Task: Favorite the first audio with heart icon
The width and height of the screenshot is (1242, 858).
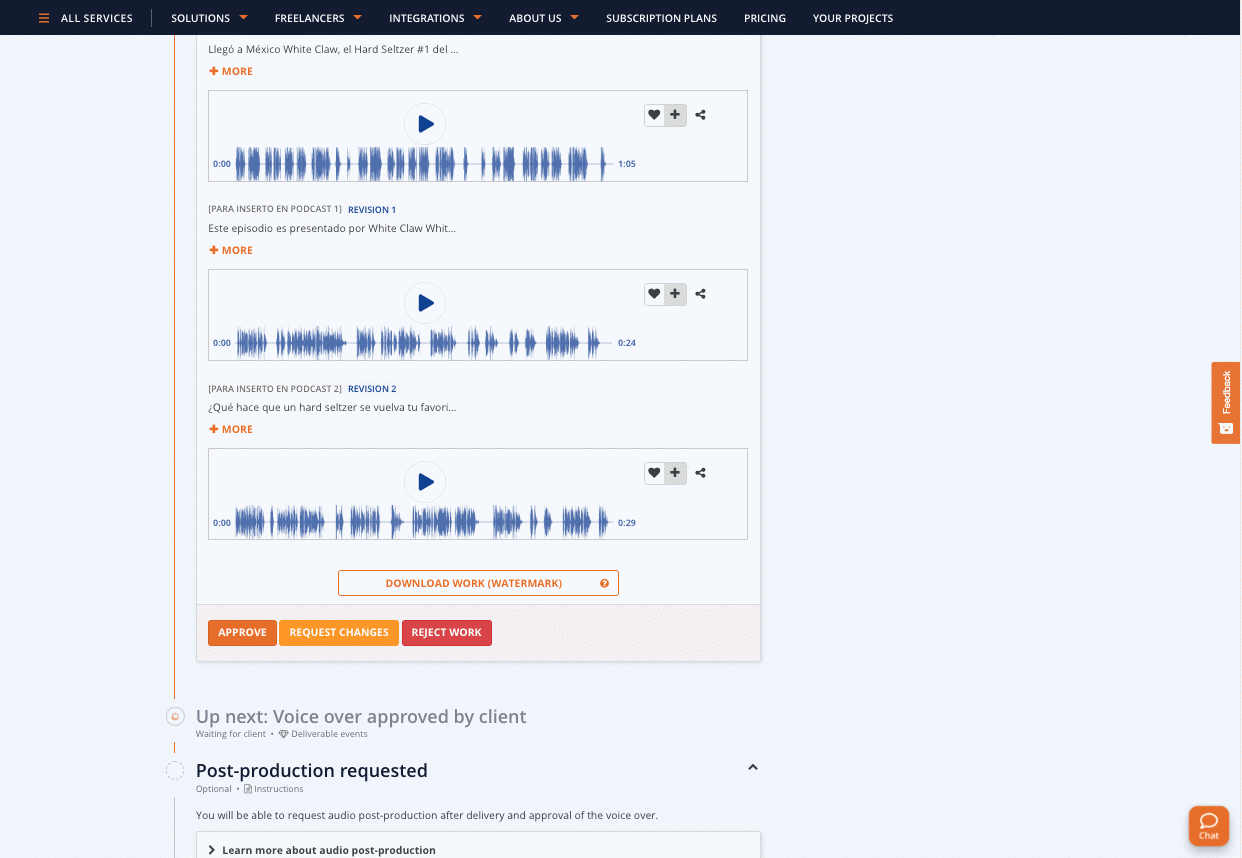Action: (x=654, y=115)
